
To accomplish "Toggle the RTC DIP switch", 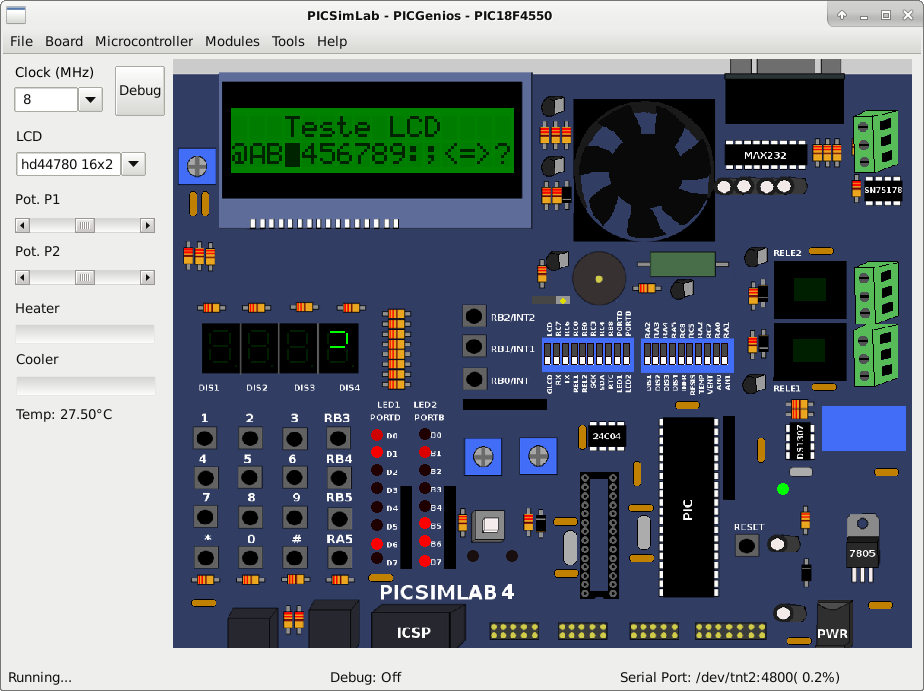I will [x=609, y=354].
